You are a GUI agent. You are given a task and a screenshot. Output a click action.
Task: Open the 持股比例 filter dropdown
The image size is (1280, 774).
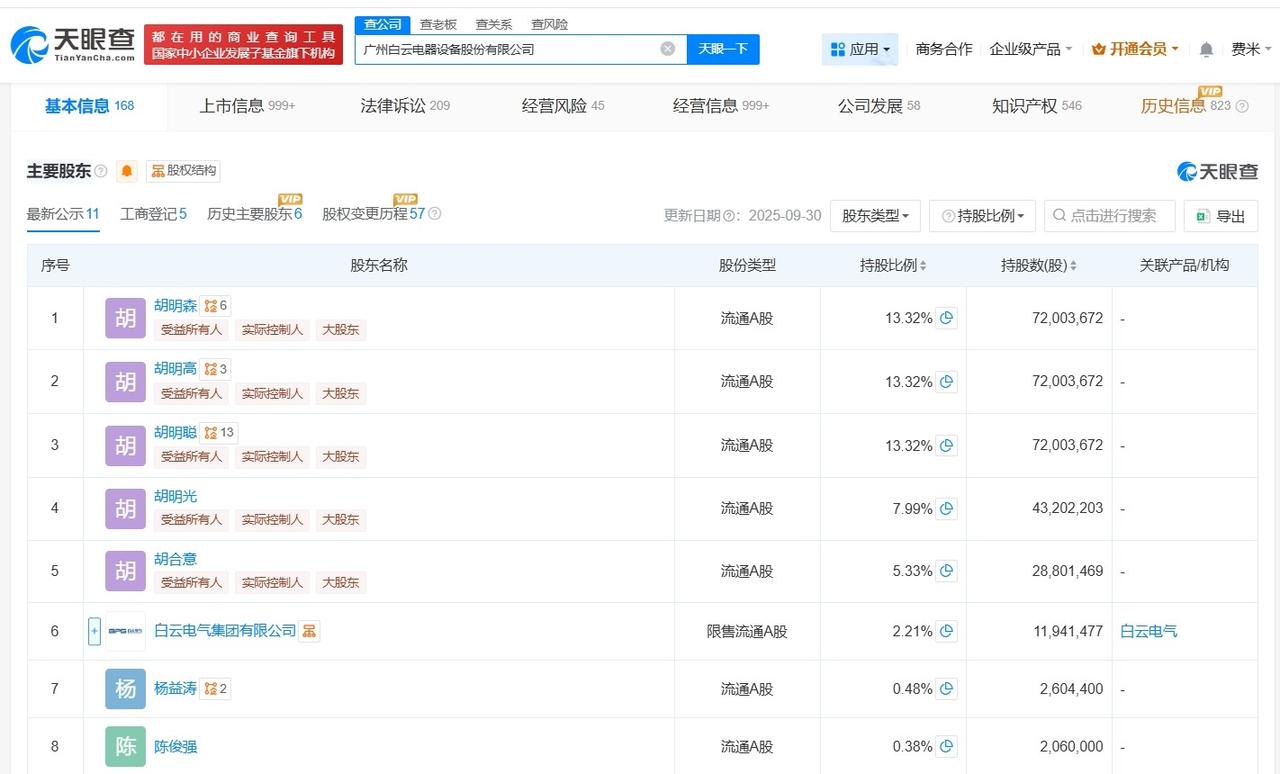point(982,216)
